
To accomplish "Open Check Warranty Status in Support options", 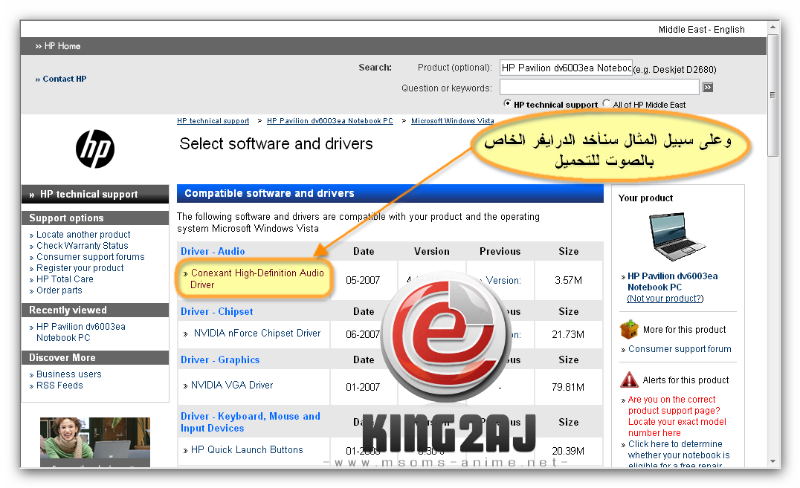I will click(x=82, y=246).
